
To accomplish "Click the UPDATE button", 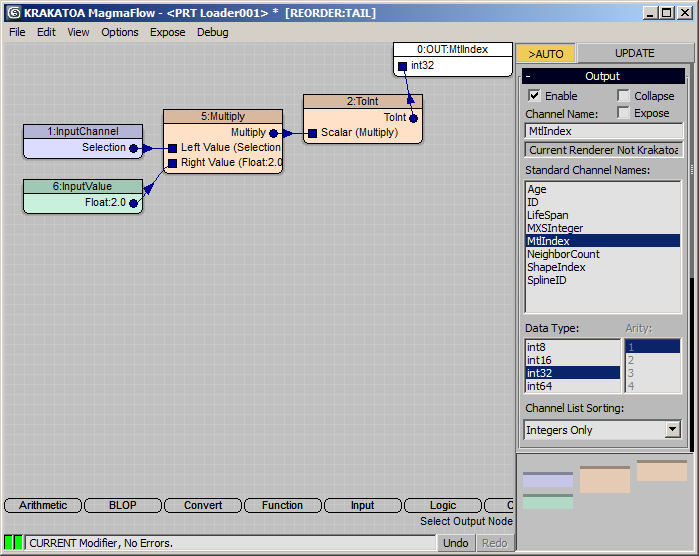I will (635, 53).
